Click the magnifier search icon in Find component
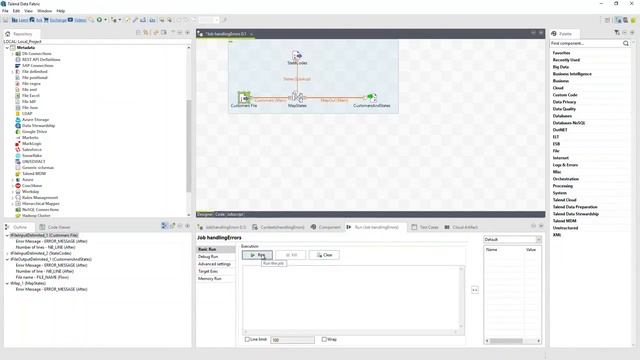 [626, 43]
